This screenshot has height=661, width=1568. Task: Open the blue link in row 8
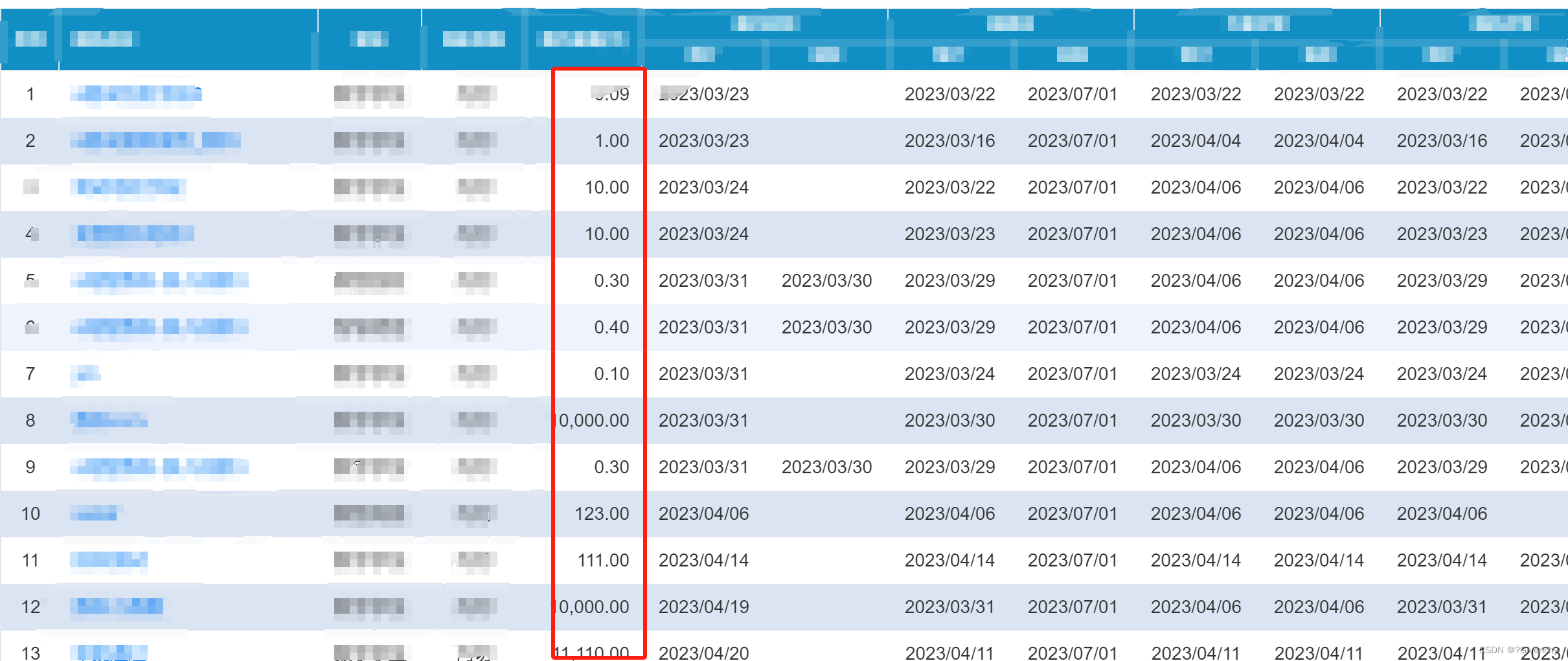pyautogui.click(x=109, y=420)
